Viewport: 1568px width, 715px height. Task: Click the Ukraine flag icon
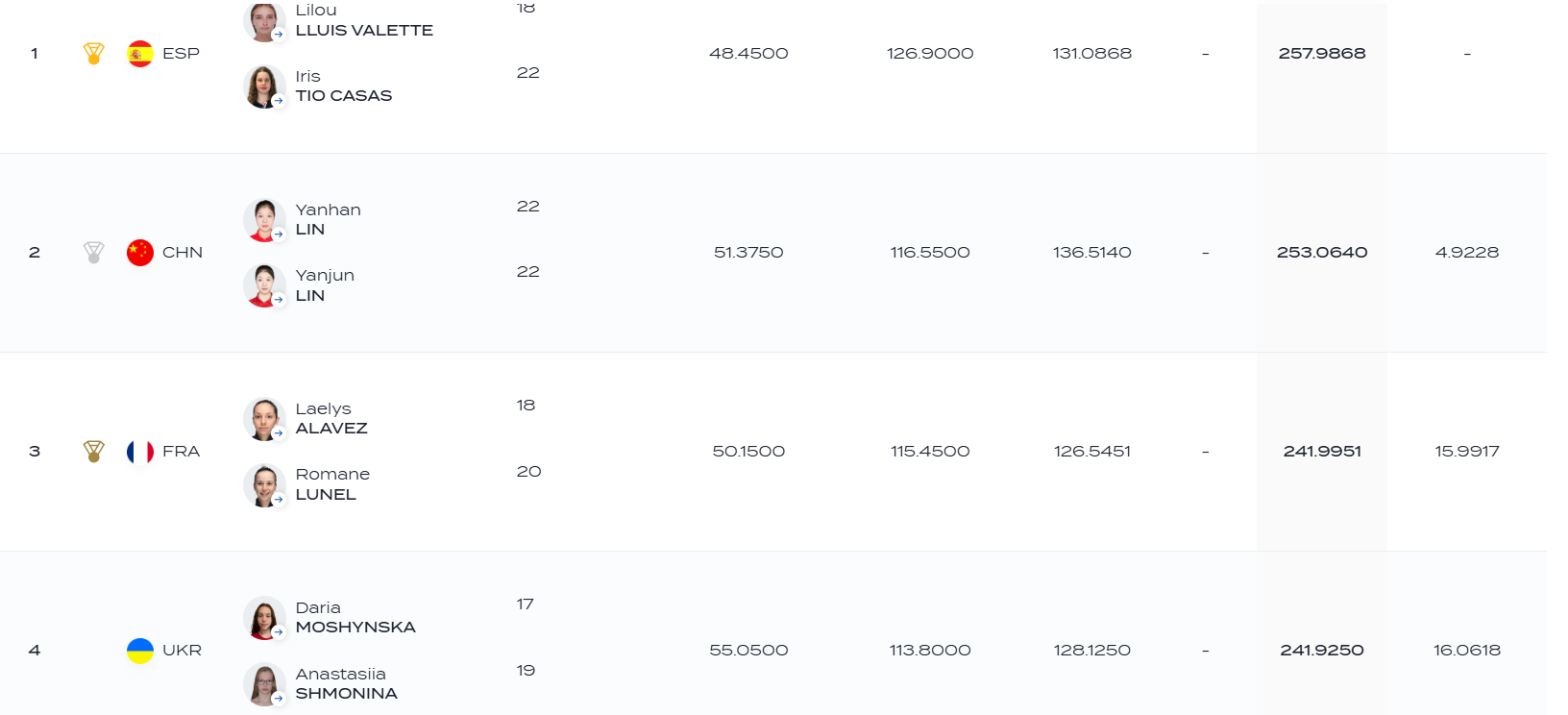coord(140,651)
